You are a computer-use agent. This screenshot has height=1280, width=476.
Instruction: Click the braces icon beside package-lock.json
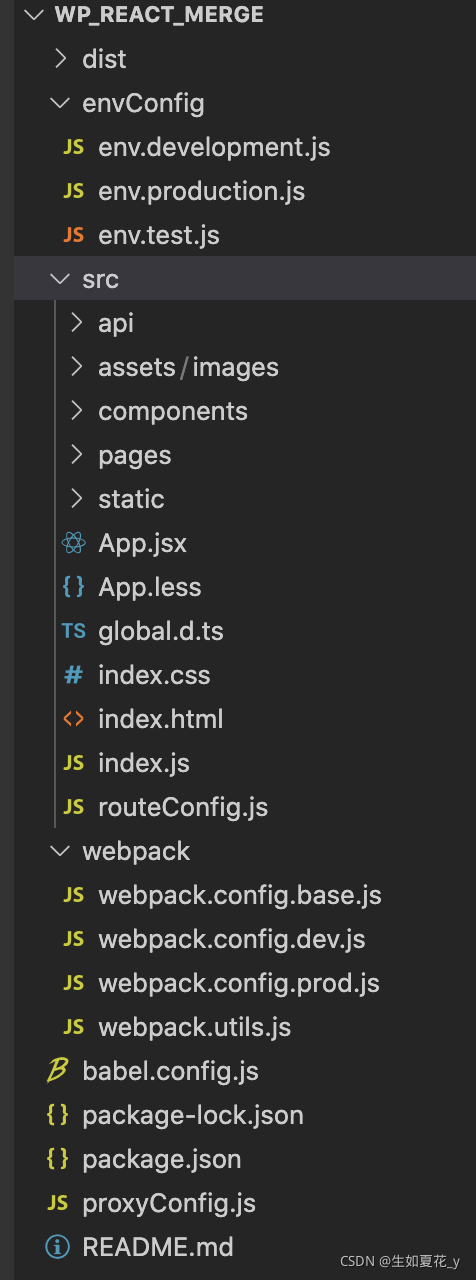tap(58, 1115)
